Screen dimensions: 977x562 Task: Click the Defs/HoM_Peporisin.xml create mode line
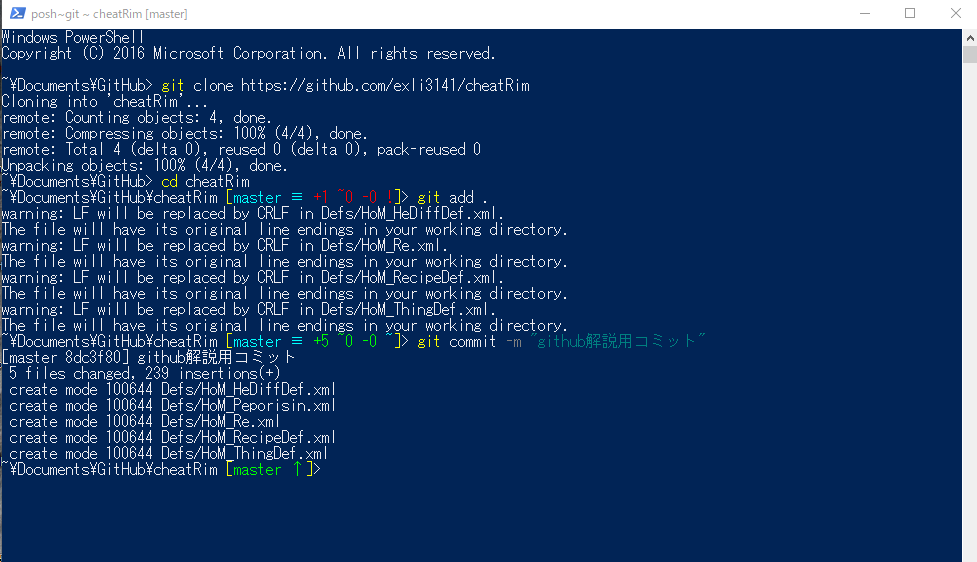(172, 406)
